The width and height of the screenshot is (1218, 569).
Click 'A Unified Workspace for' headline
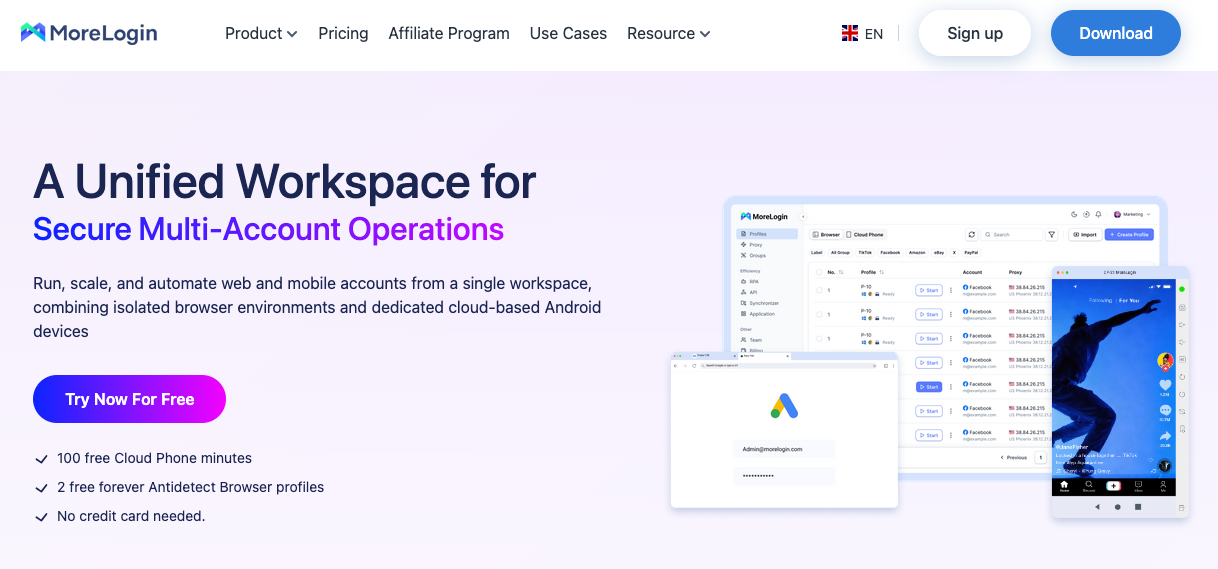click(x=285, y=182)
